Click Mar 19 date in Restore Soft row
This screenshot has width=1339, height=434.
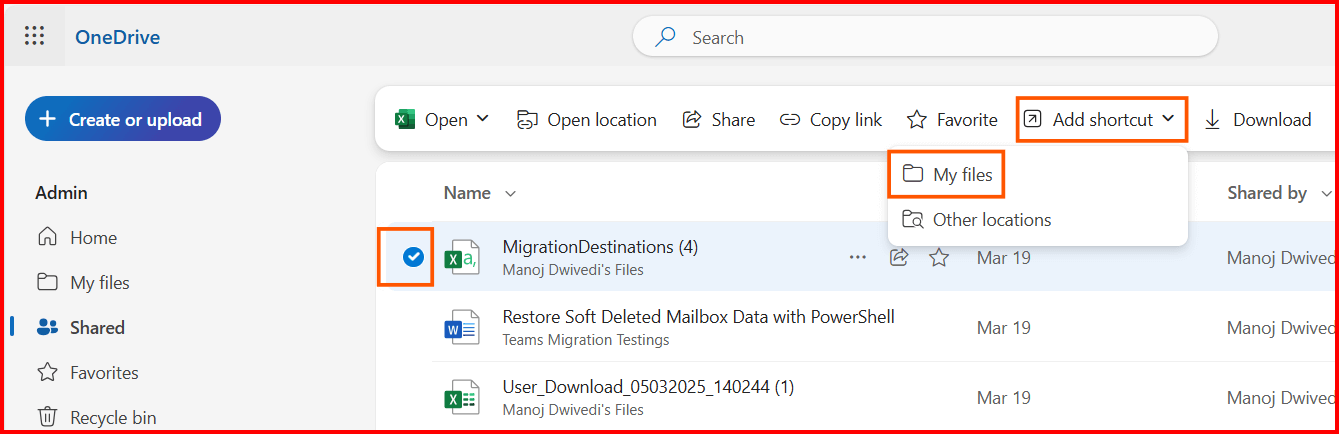pos(1003,328)
